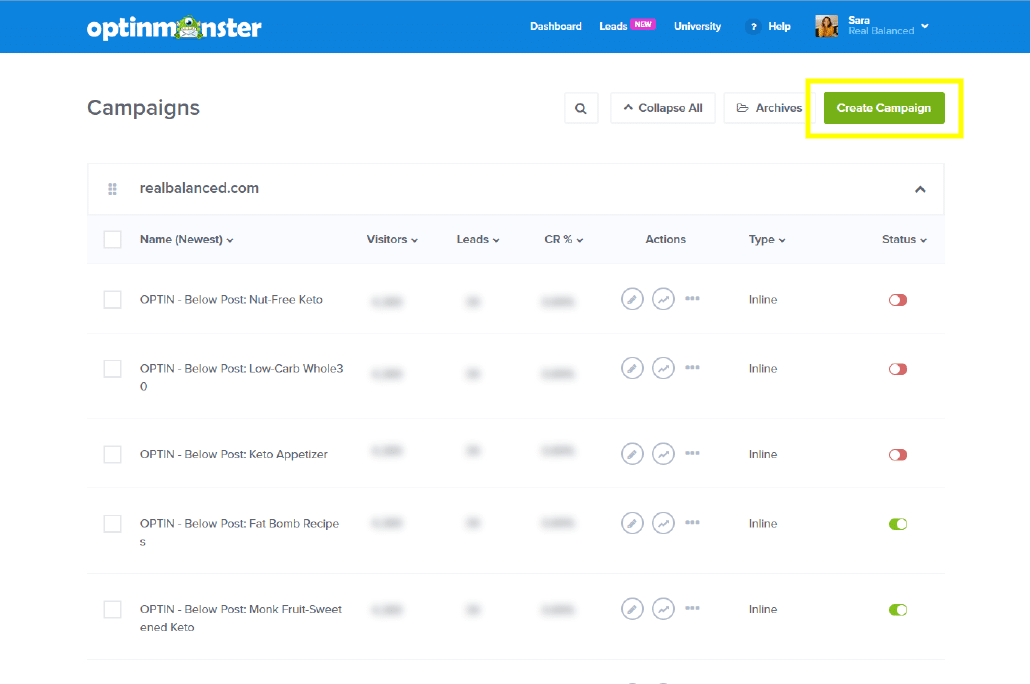Click Sara's profile avatar

click(x=826, y=26)
